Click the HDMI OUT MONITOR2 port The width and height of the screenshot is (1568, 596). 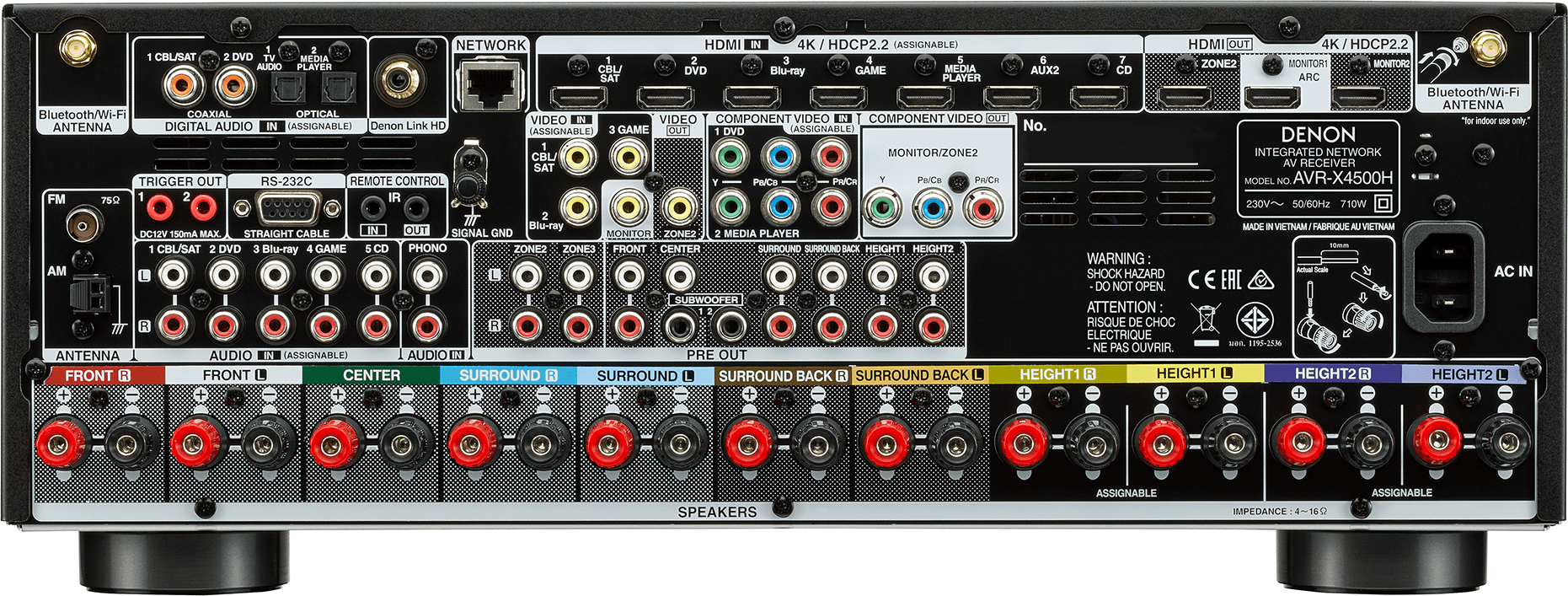pyautogui.click(x=1358, y=98)
